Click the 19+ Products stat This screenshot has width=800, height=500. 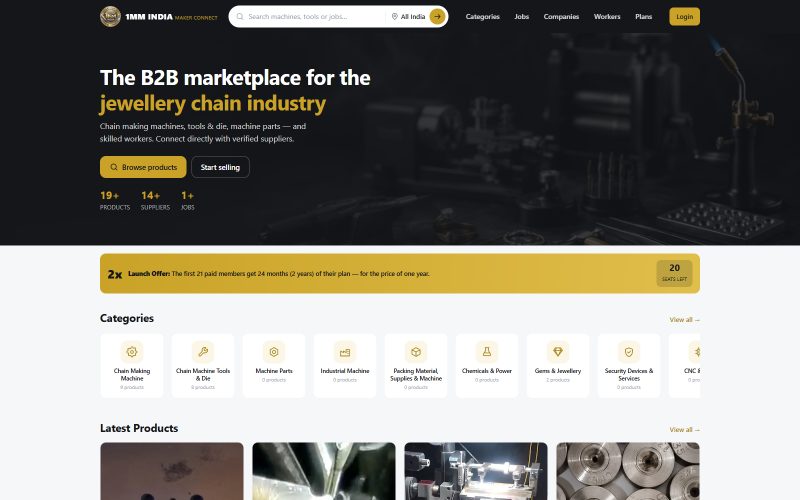[115, 200]
